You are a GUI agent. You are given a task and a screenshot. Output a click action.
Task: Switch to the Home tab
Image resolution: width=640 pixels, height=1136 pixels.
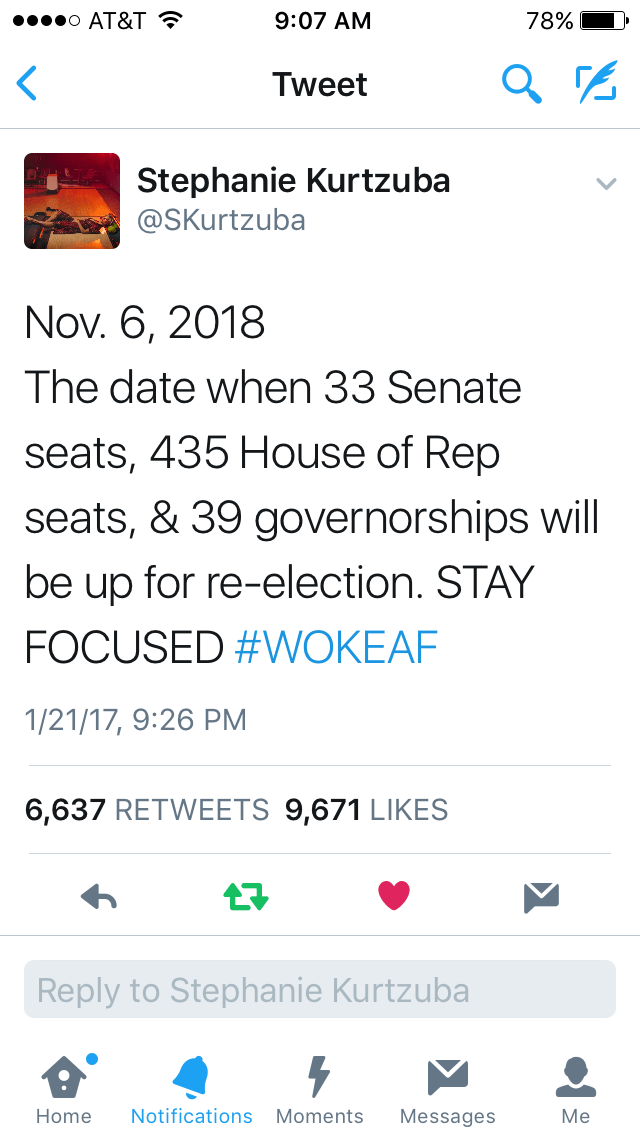[x=64, y=1089]
